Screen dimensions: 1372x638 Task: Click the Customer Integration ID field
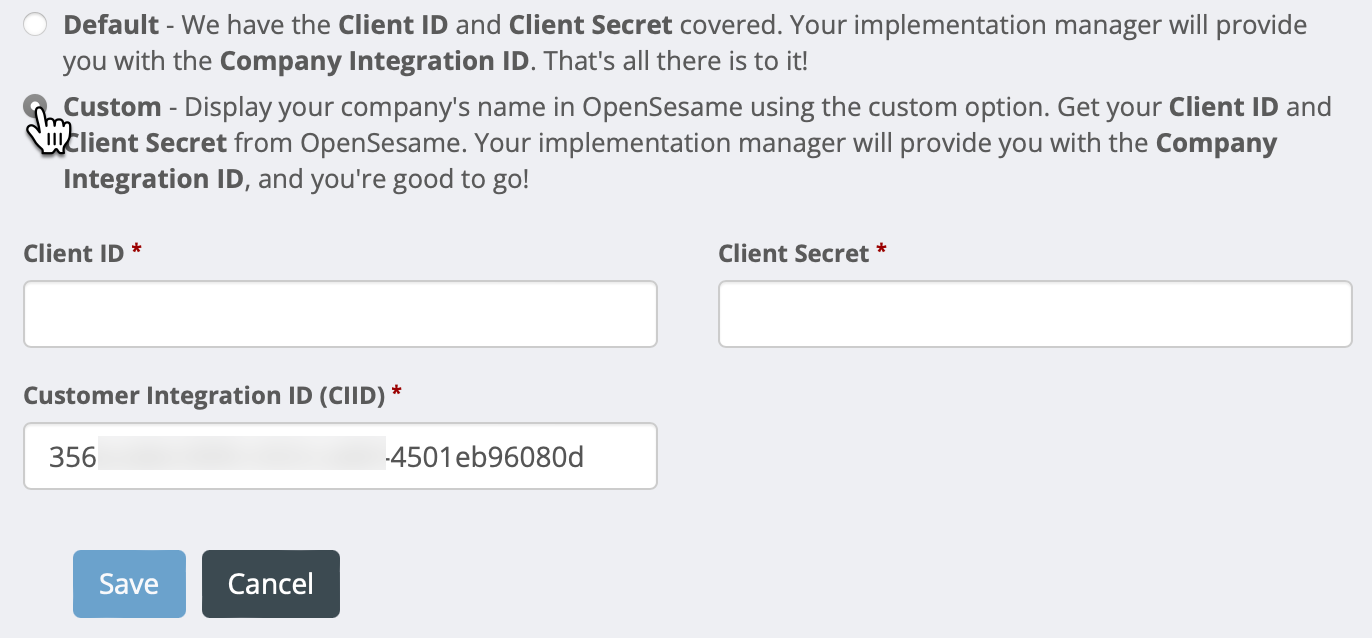point(340,456)
